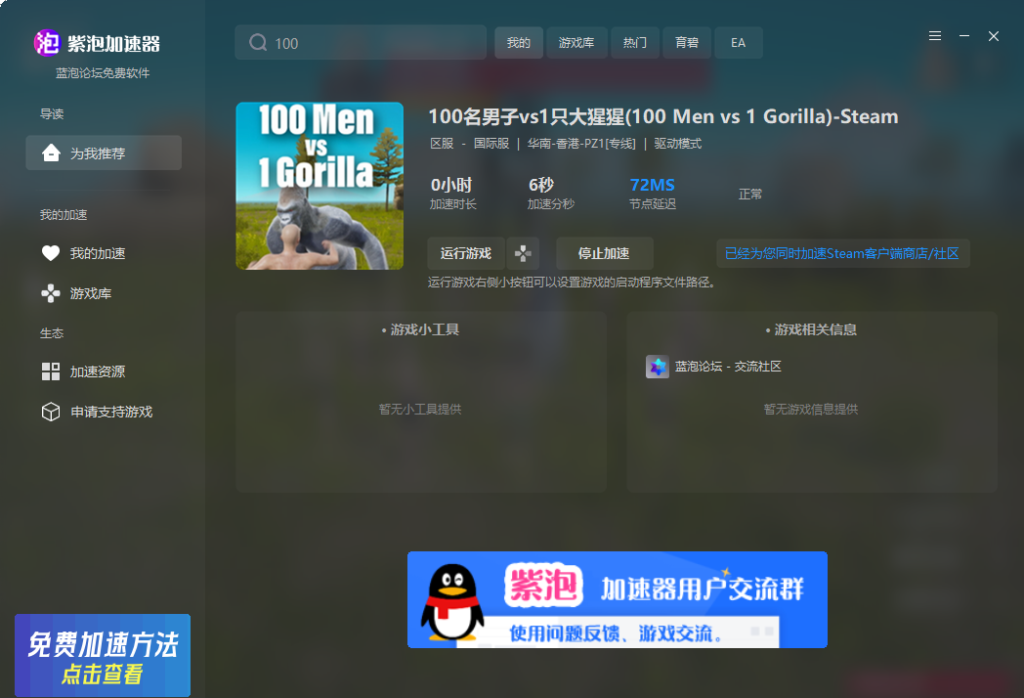The width and height of the screenshot is (1024, 698).
Task: Open the 蓝泡论坛 - 交流社区 link
Action: coord(728,366)
